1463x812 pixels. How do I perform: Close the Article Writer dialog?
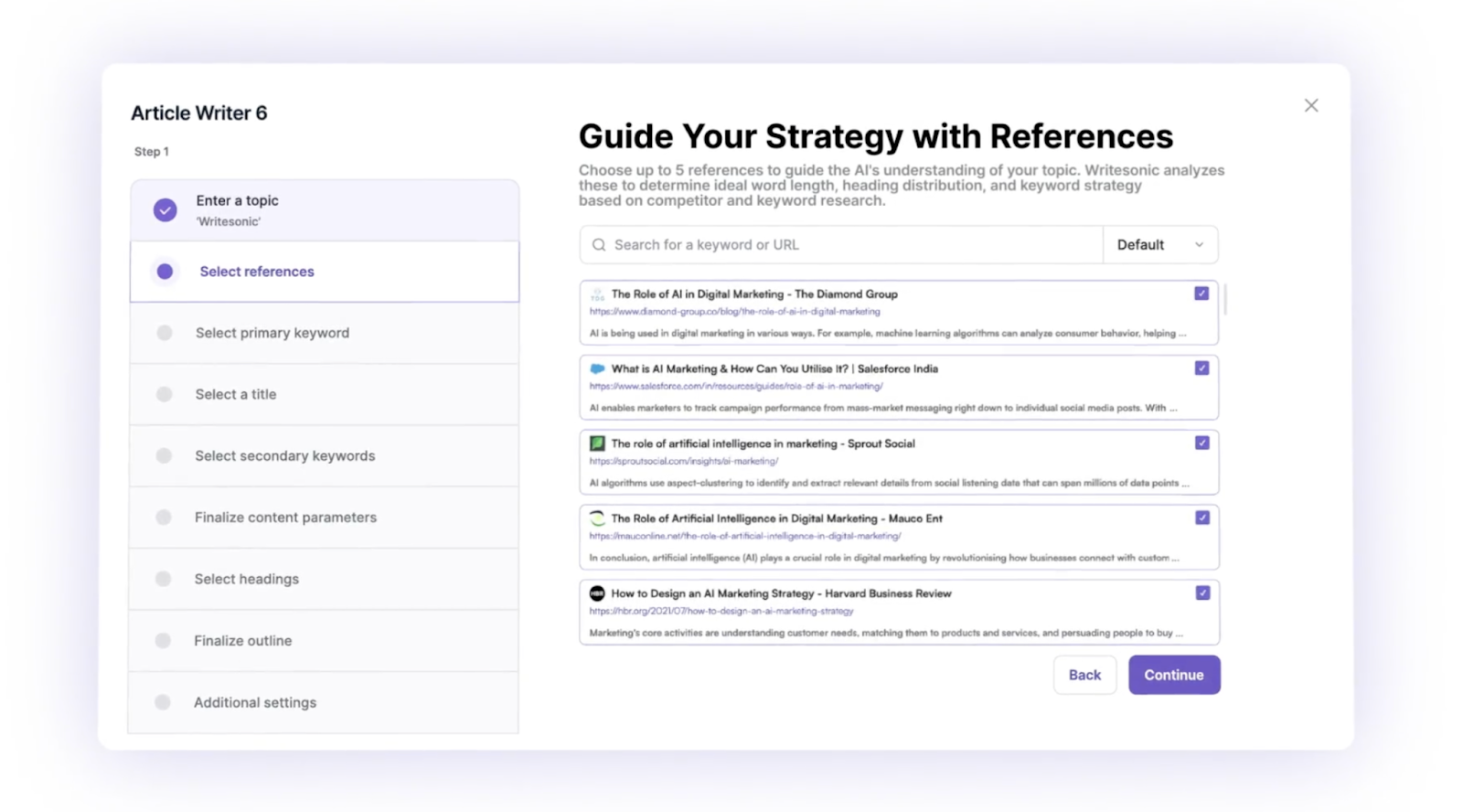pos(1311,106)
